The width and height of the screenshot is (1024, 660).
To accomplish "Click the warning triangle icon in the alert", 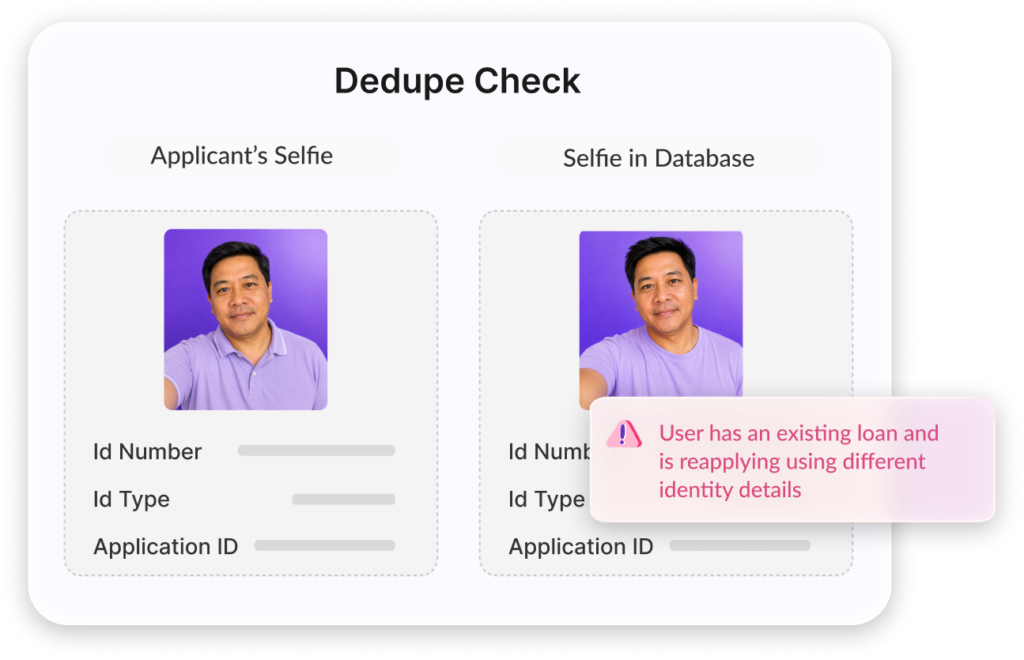I will (x=624, y=434).
